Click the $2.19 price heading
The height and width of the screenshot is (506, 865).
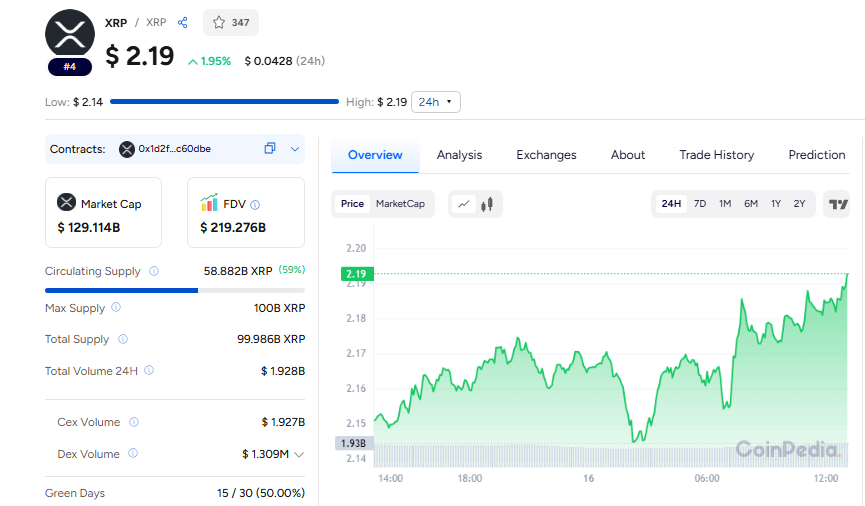coord(140,56)
